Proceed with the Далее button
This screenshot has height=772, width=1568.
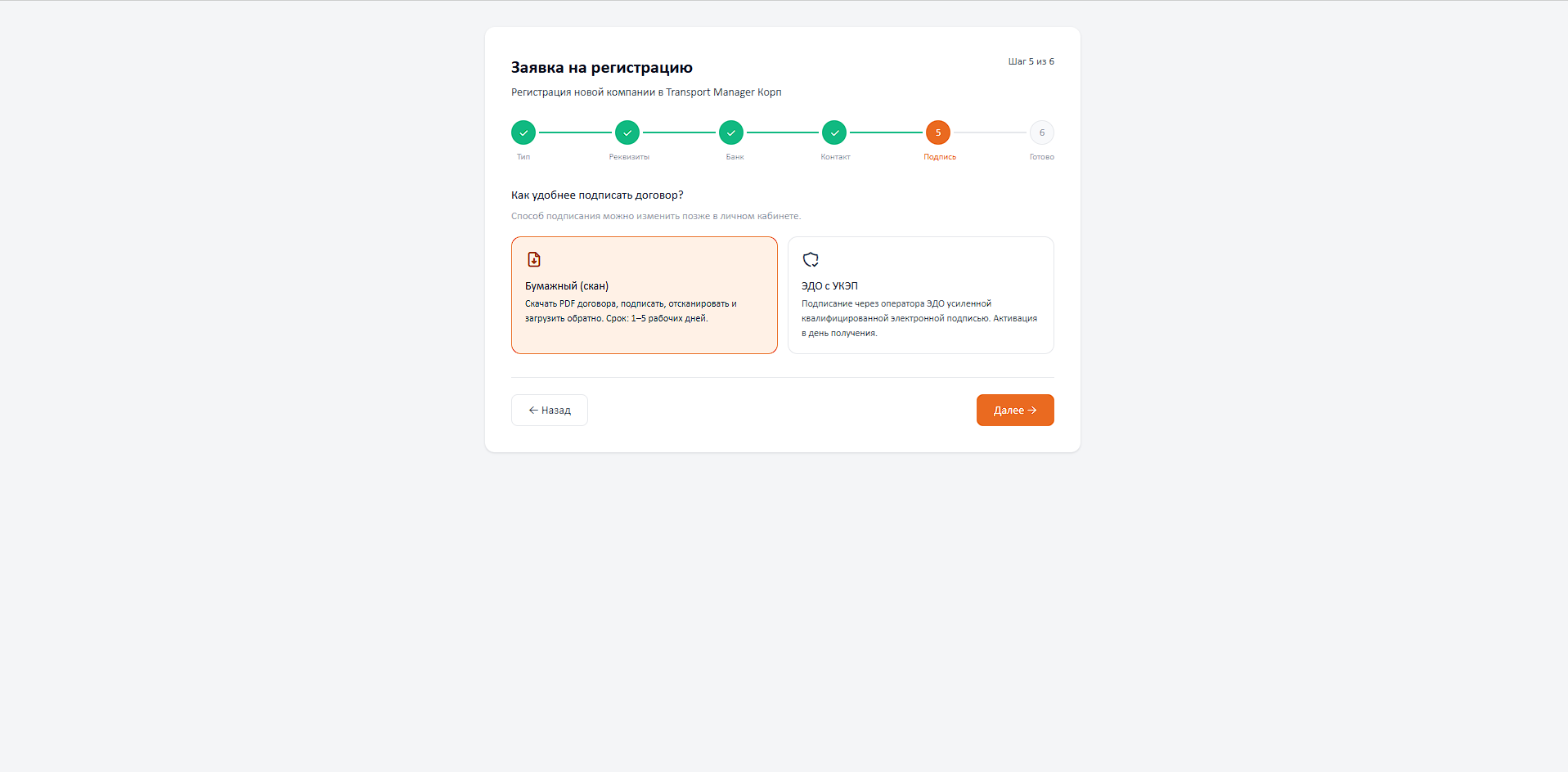pyautogui.click(x=1015, y=410)
